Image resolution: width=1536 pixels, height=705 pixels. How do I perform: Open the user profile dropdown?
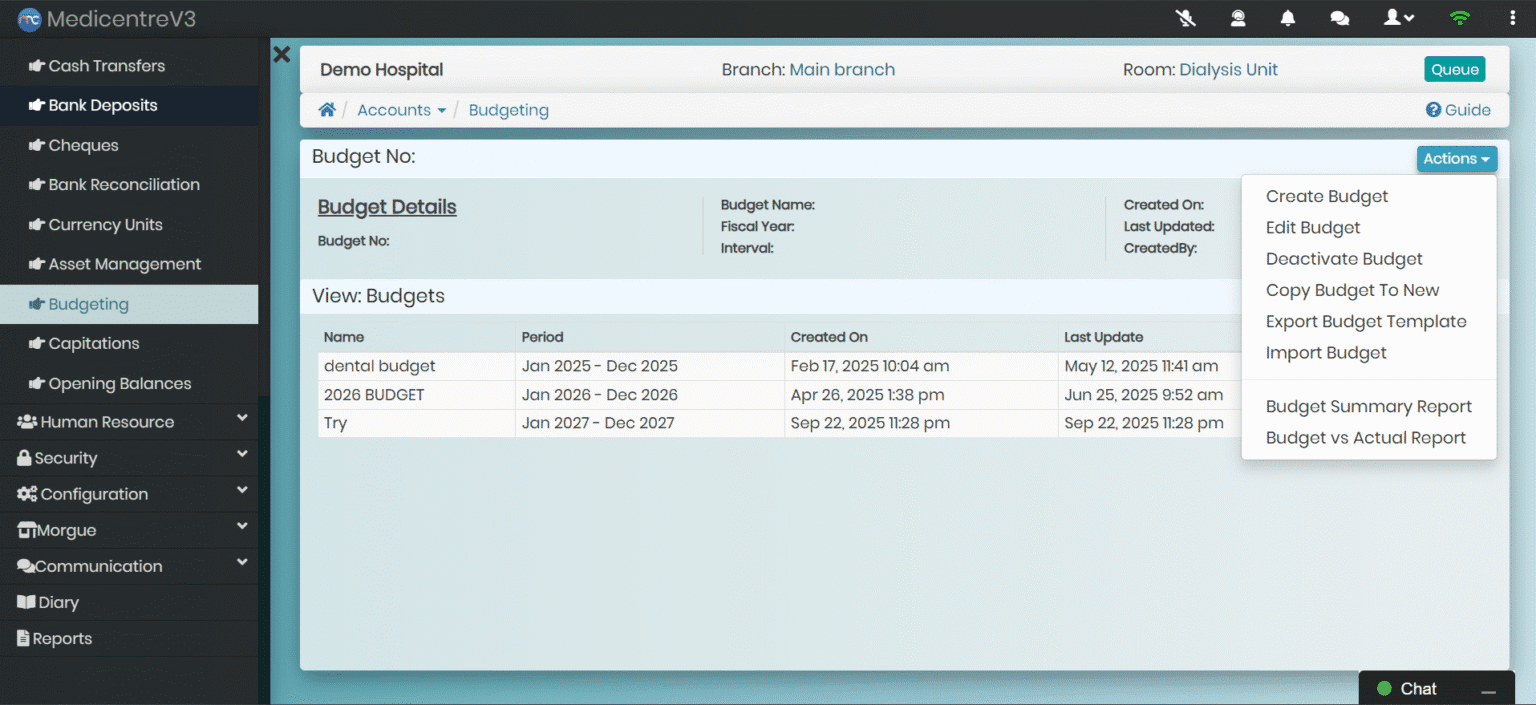[1398, 18]
